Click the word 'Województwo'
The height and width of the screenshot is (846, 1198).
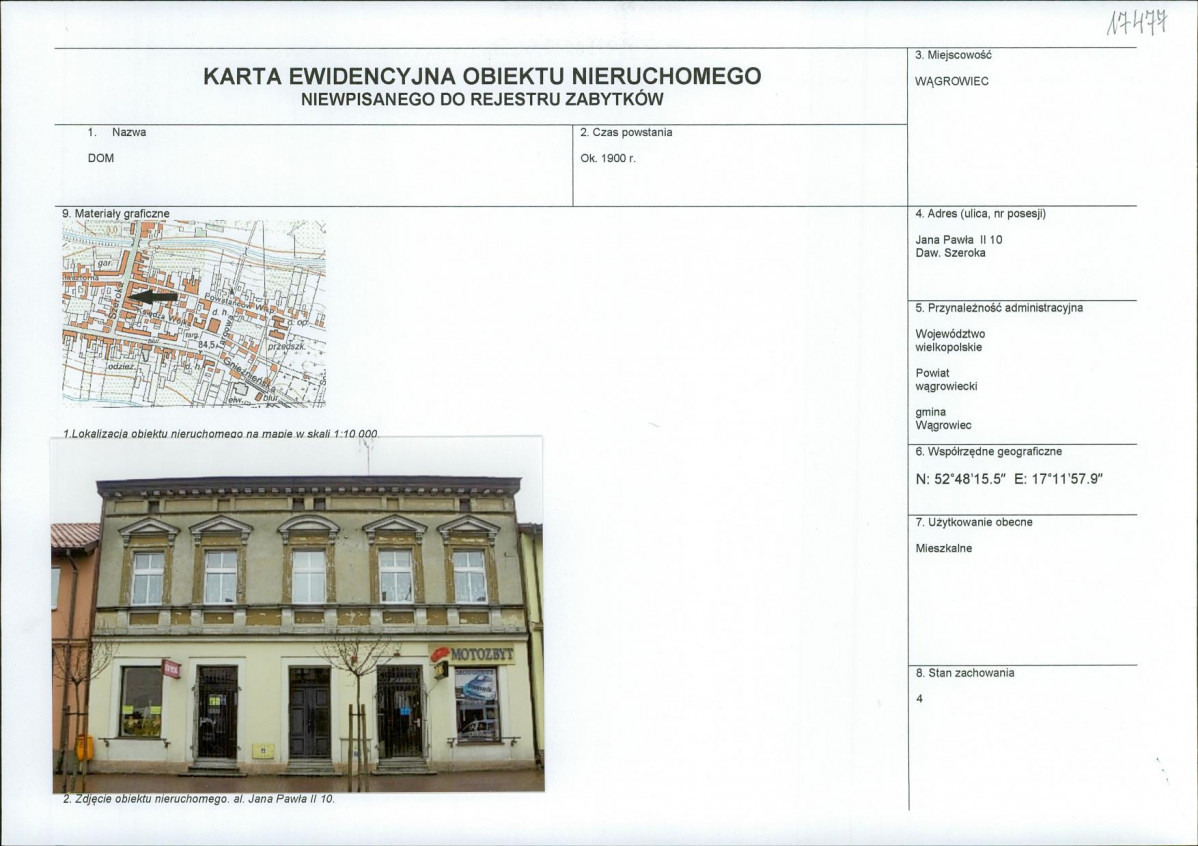click(950, 334)
